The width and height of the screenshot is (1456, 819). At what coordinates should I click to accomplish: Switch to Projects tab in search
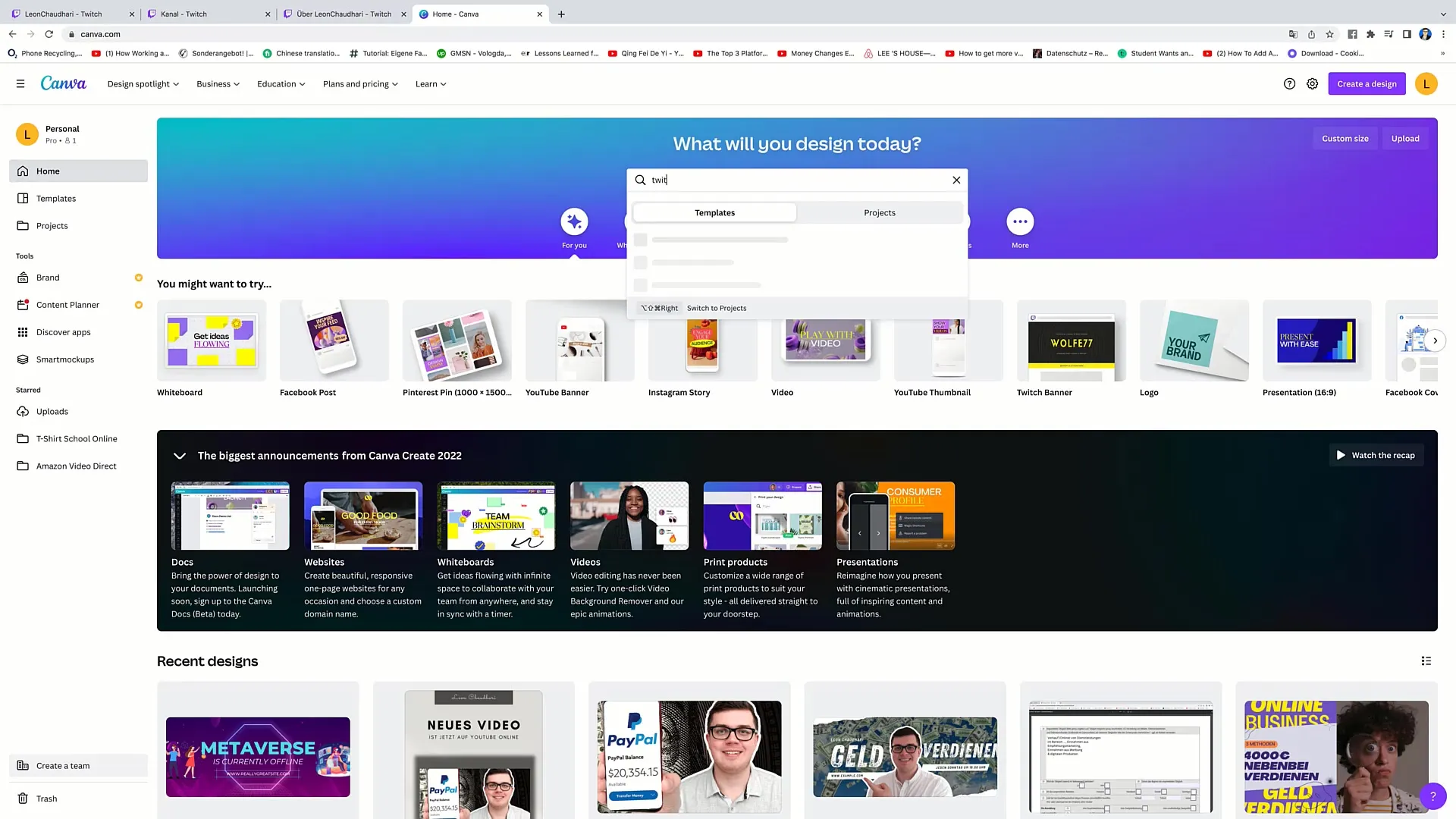pyautogui.click(x=880, y=212)
